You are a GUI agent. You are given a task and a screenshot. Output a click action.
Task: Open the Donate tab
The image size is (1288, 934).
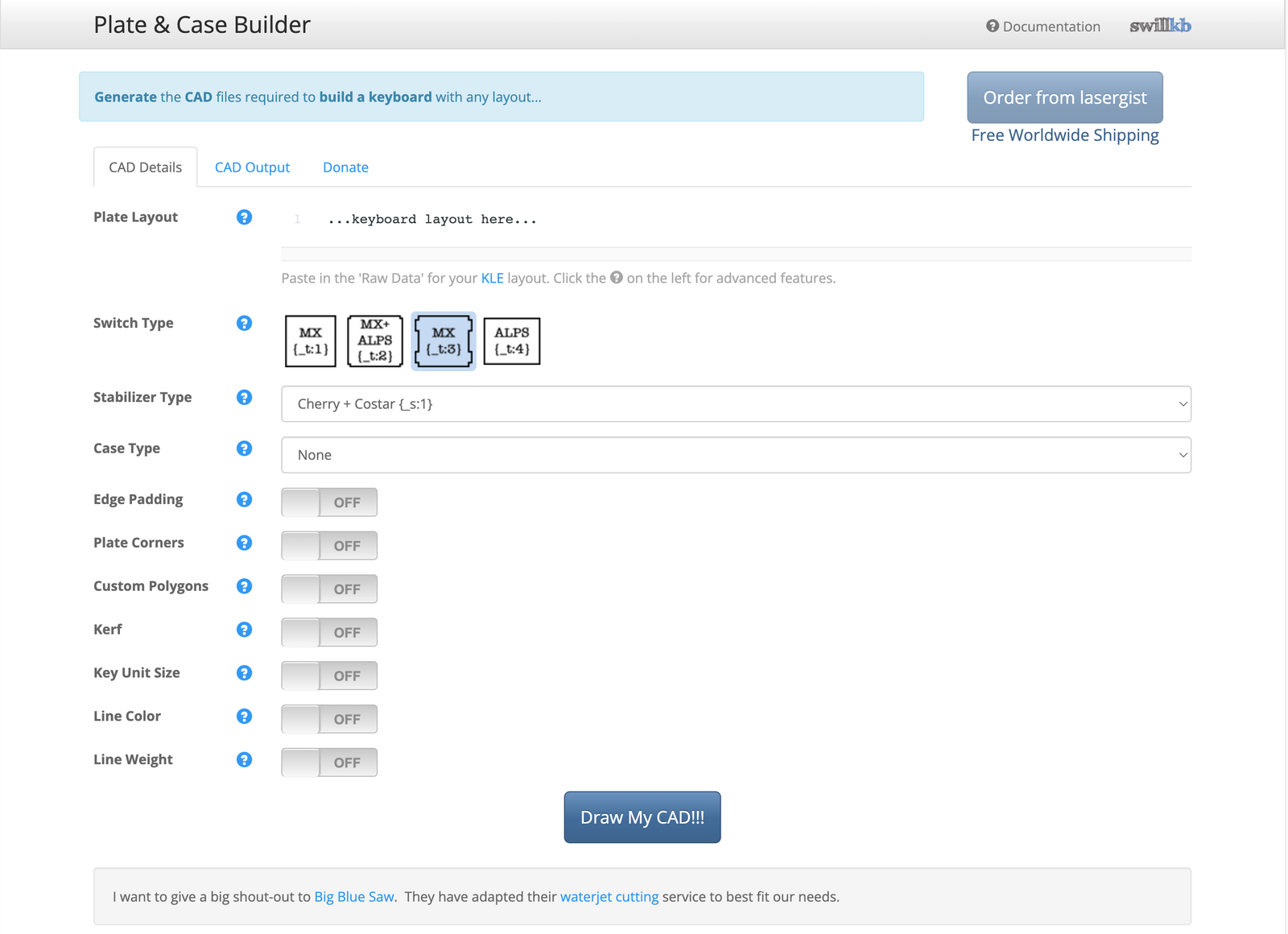click(x=345, y=167)
